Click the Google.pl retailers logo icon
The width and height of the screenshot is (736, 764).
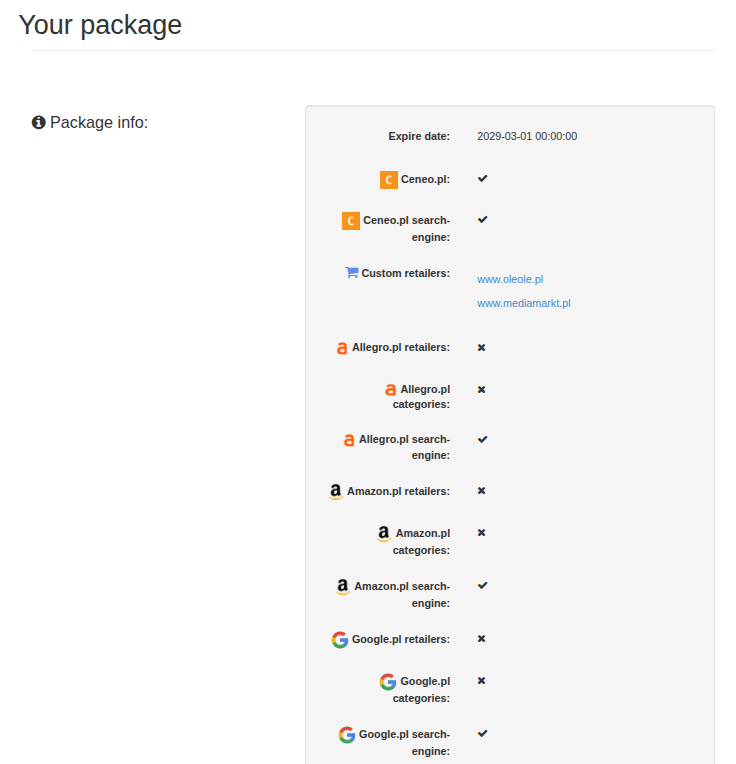coord(340,640)
